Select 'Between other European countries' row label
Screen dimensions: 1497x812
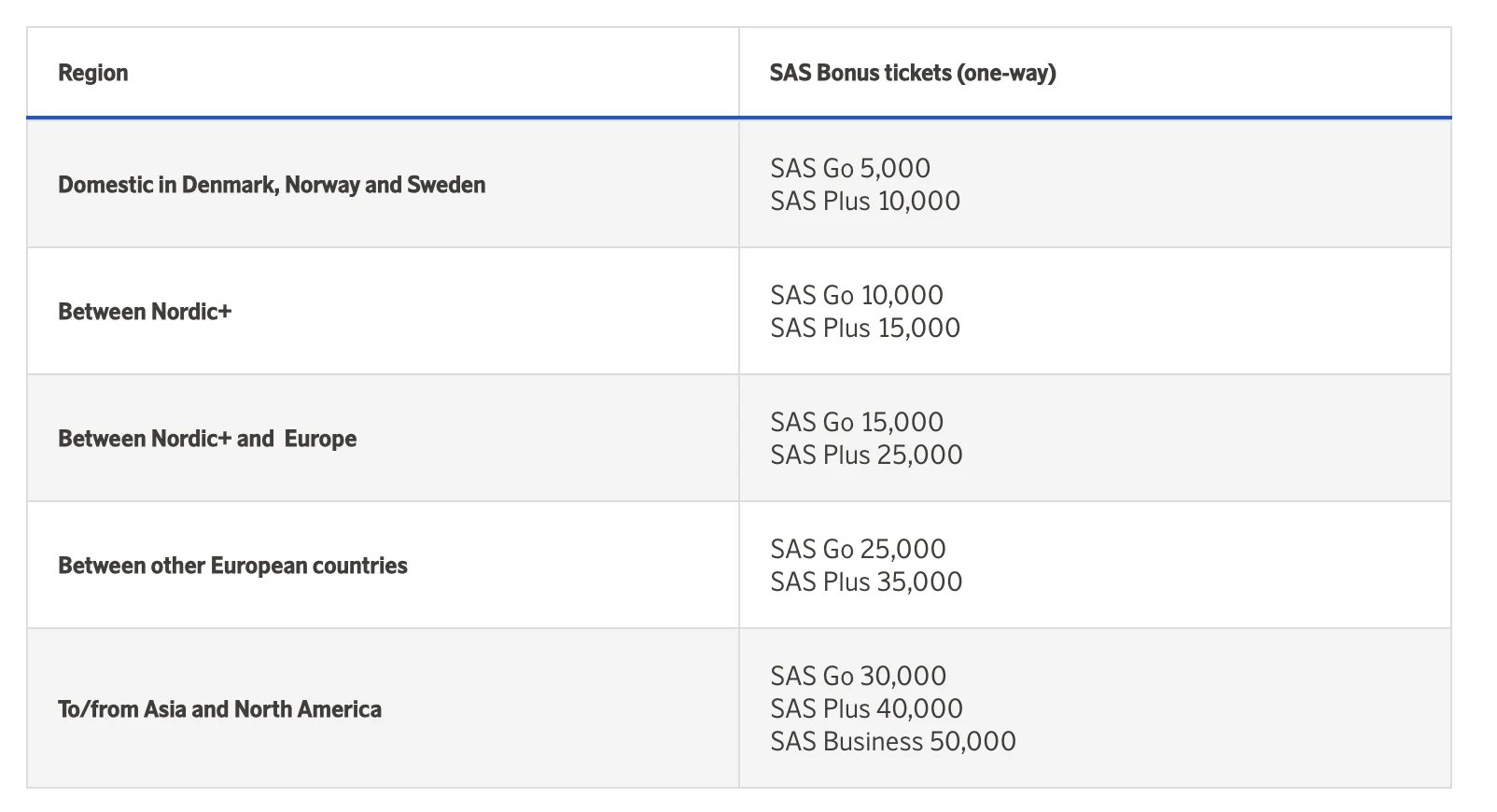[232, 566]
